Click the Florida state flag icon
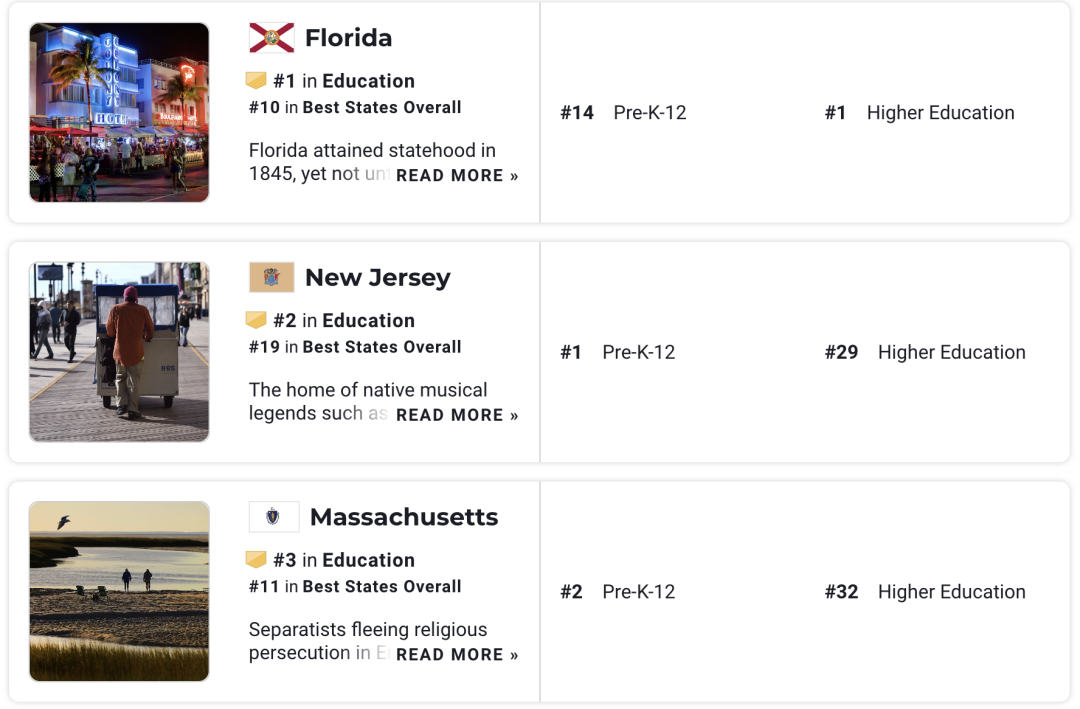 pos(271,38)
